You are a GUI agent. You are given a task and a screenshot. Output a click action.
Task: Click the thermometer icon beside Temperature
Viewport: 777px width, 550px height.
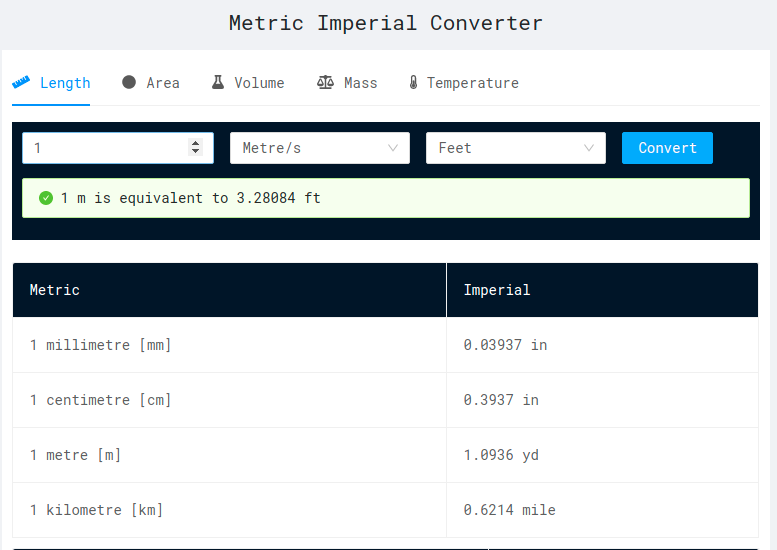[413, 82]
